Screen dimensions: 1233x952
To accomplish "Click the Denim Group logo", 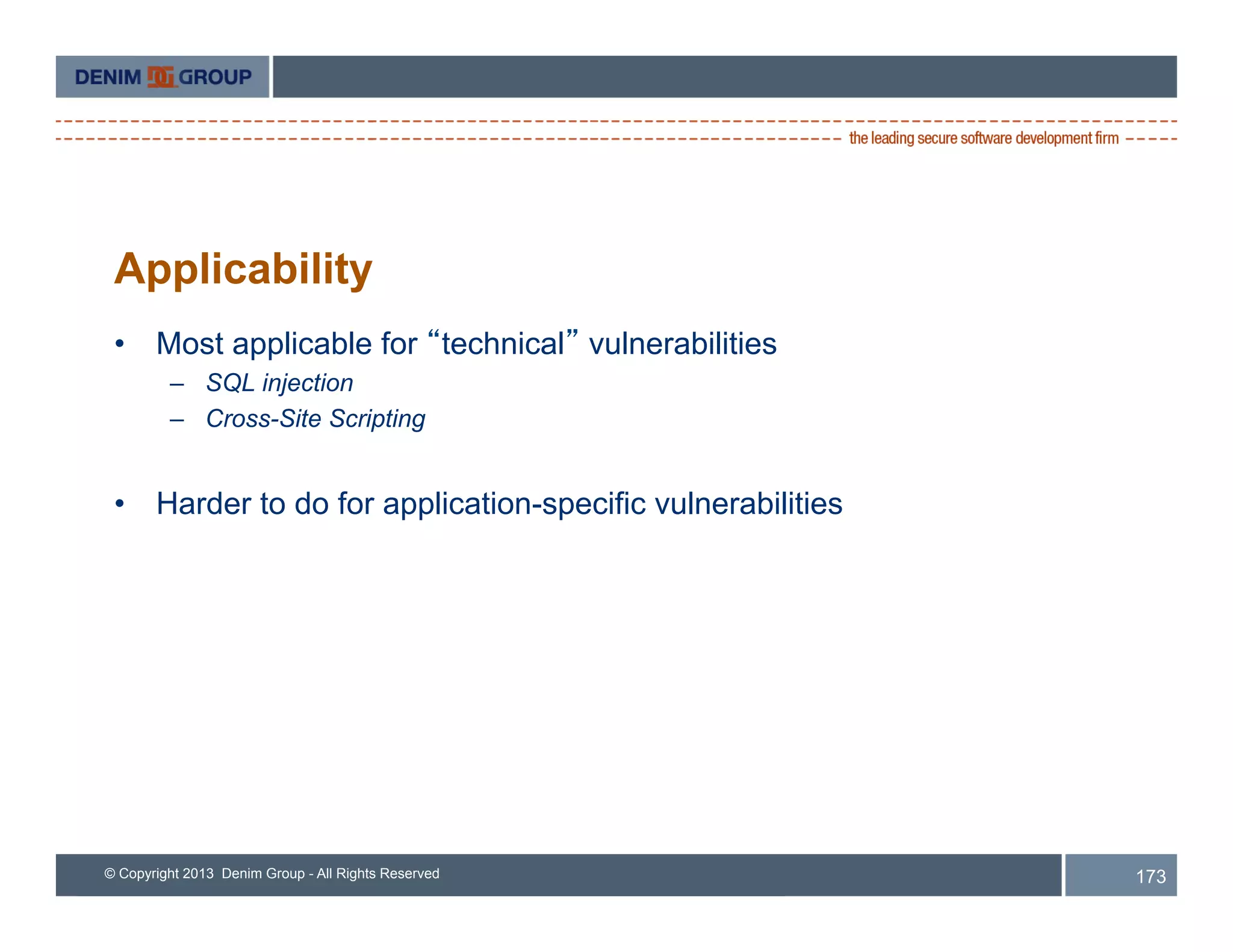I will [x=163, y=77].
